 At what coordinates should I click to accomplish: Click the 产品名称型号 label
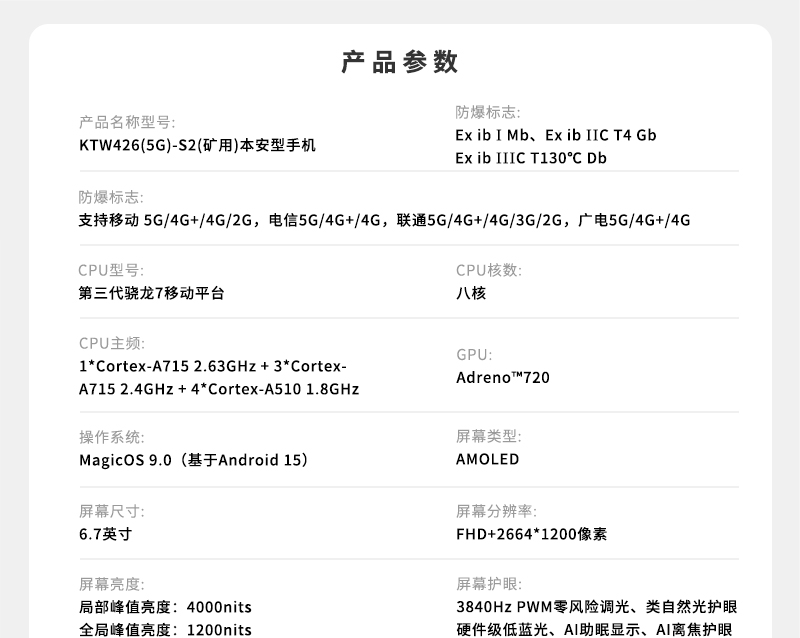pos(127,122)
